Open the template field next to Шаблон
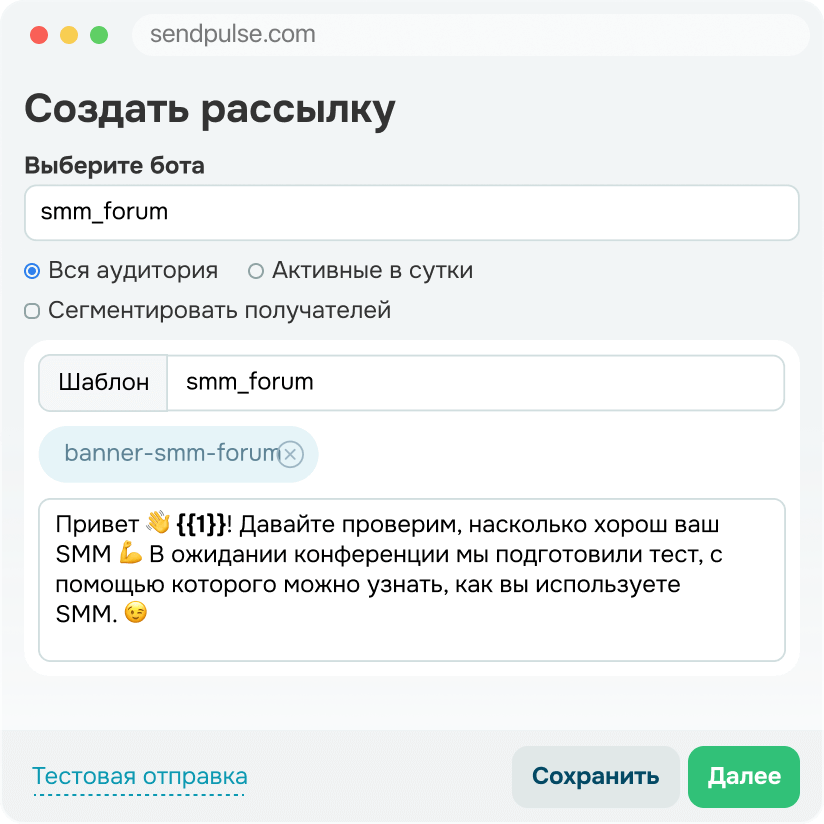 [x=475, y=382]
